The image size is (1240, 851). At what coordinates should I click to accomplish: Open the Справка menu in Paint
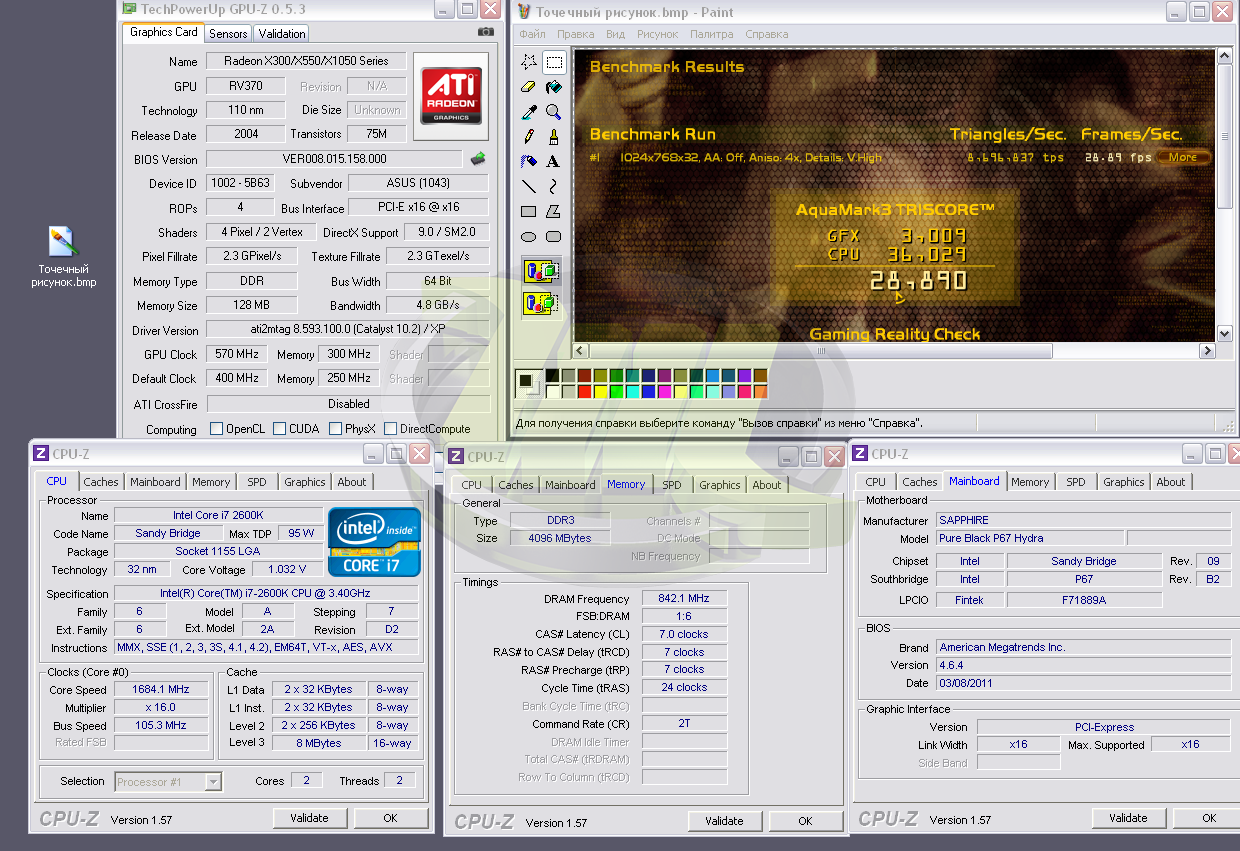(x=767, y=34)
